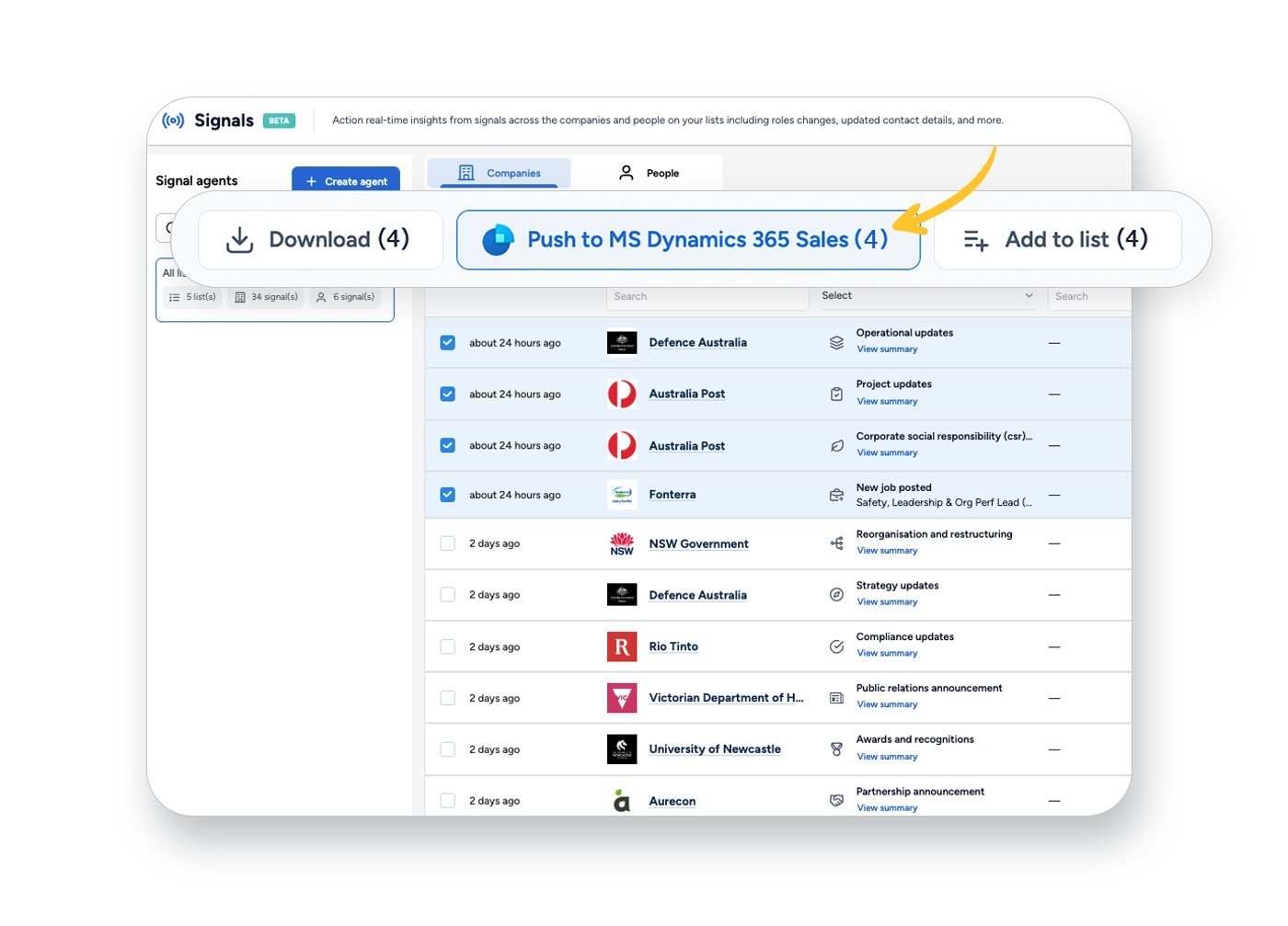Expand View summary under Compliance updates
The height and width of the screenshot is (926, 1288).
tap(887, 654)
